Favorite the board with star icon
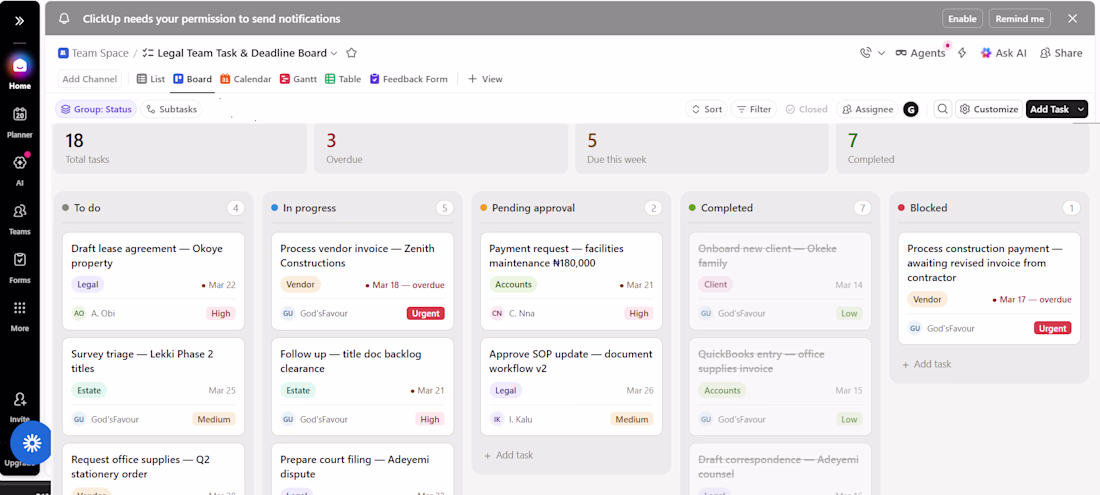Screen dimensions: 1100x495 352,53
